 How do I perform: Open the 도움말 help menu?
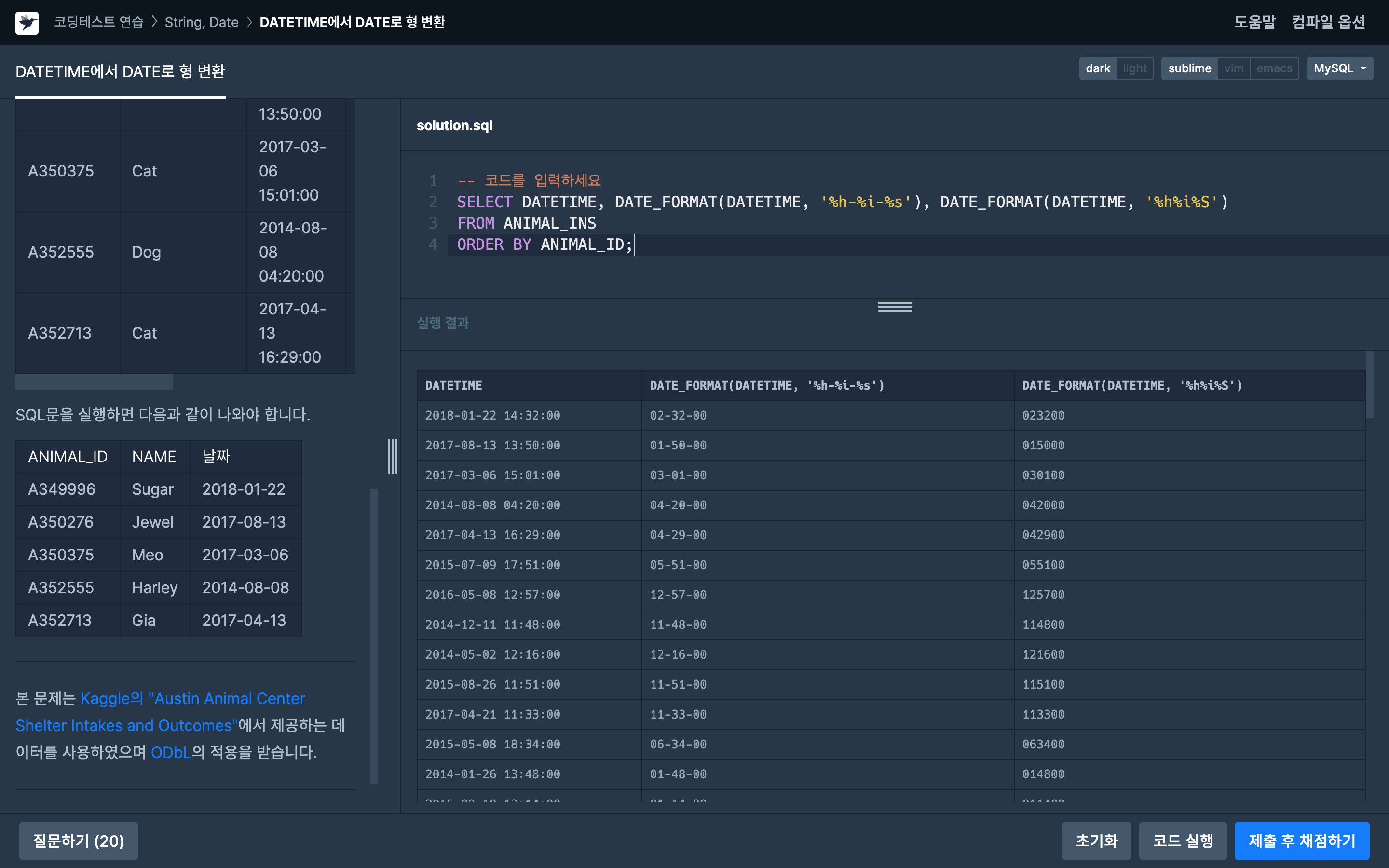pyautogui.click(x=1254, y=22)
